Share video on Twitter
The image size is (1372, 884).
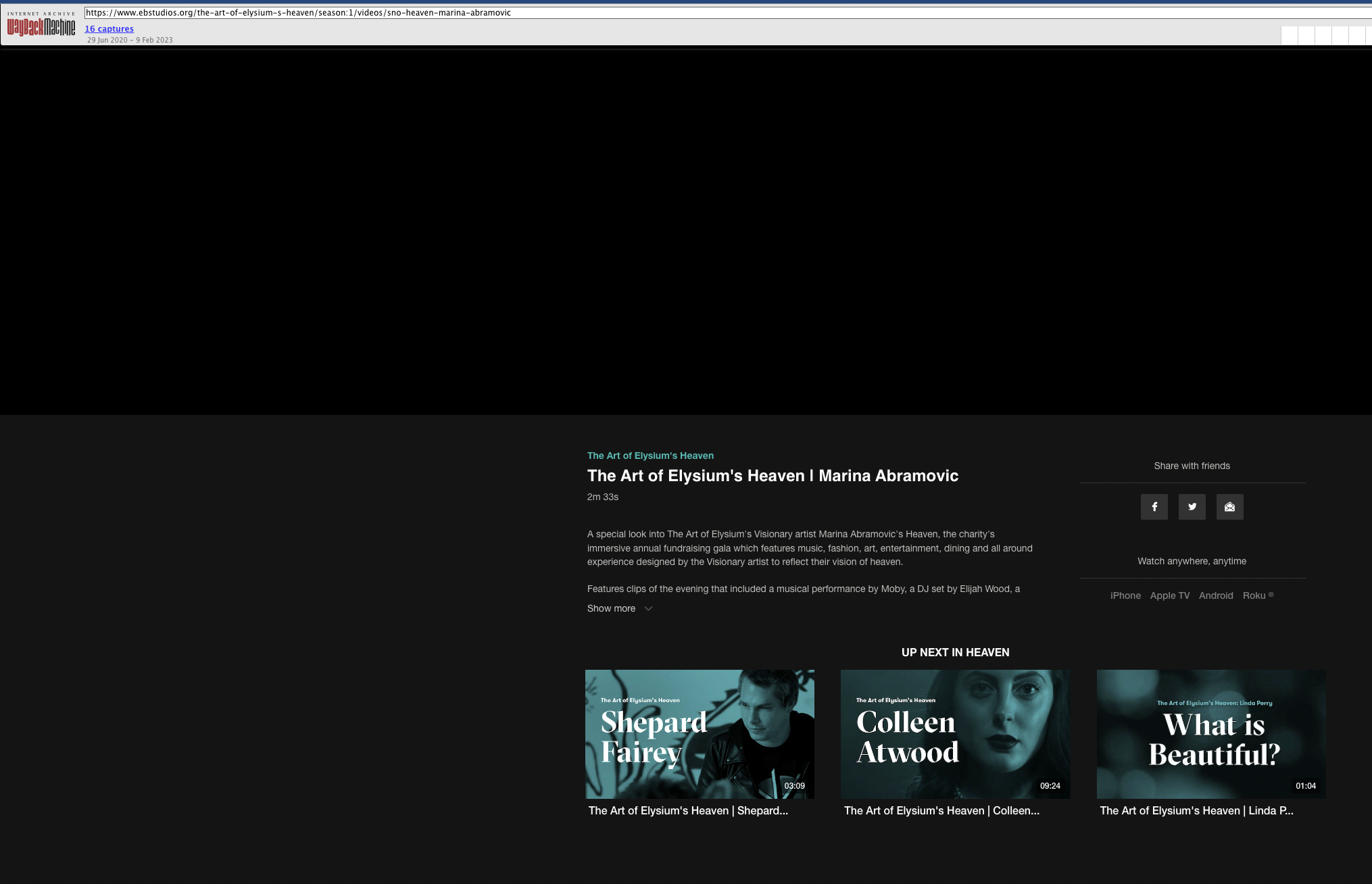pos(1192,507)
